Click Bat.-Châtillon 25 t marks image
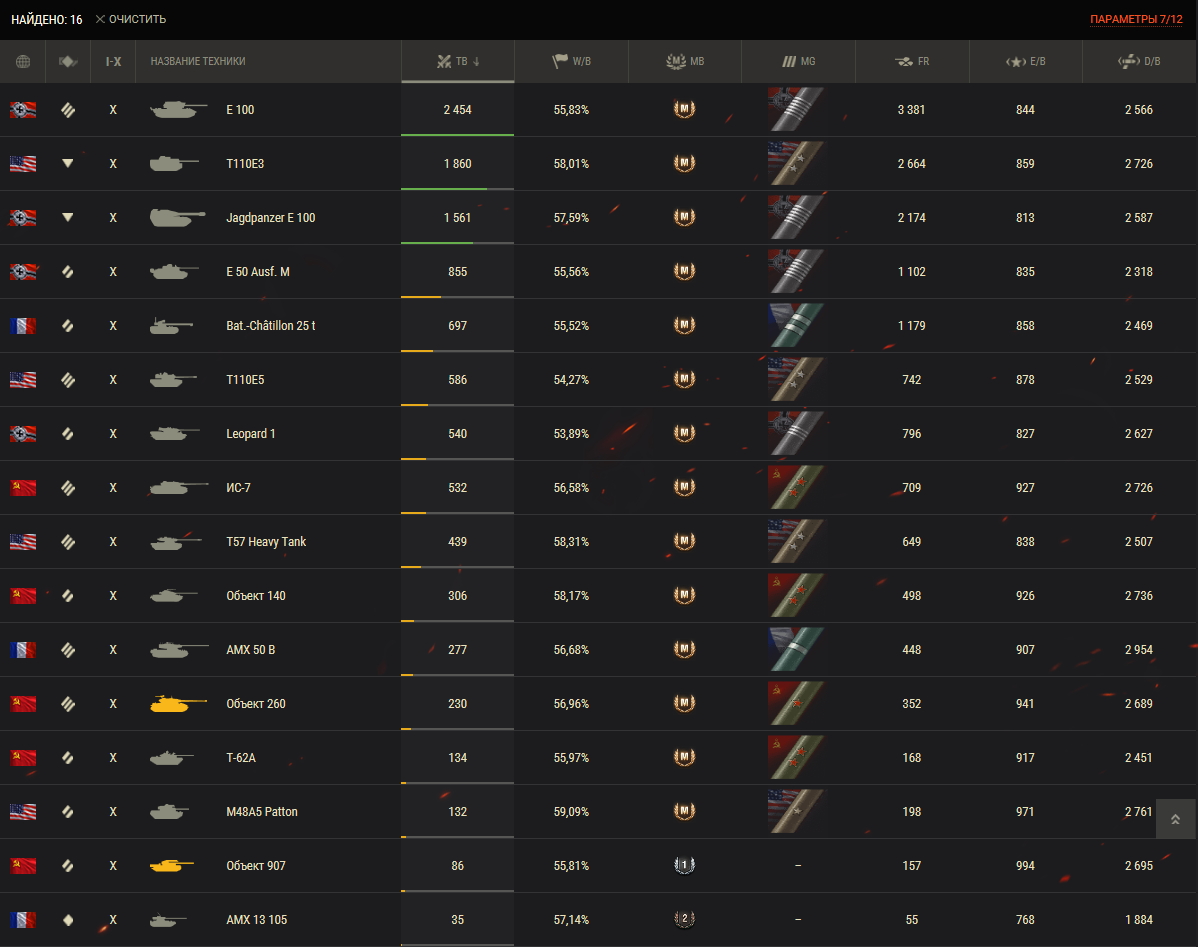 click(x=796, y=326)
